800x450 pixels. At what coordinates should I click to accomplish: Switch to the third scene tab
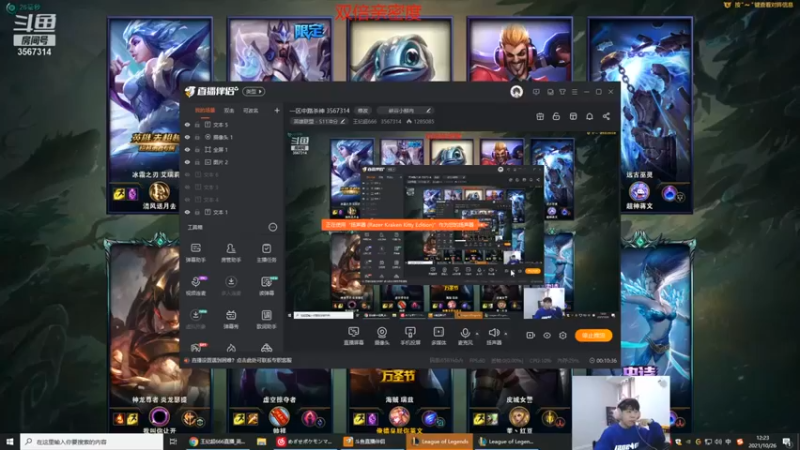[x=251, y=110]
